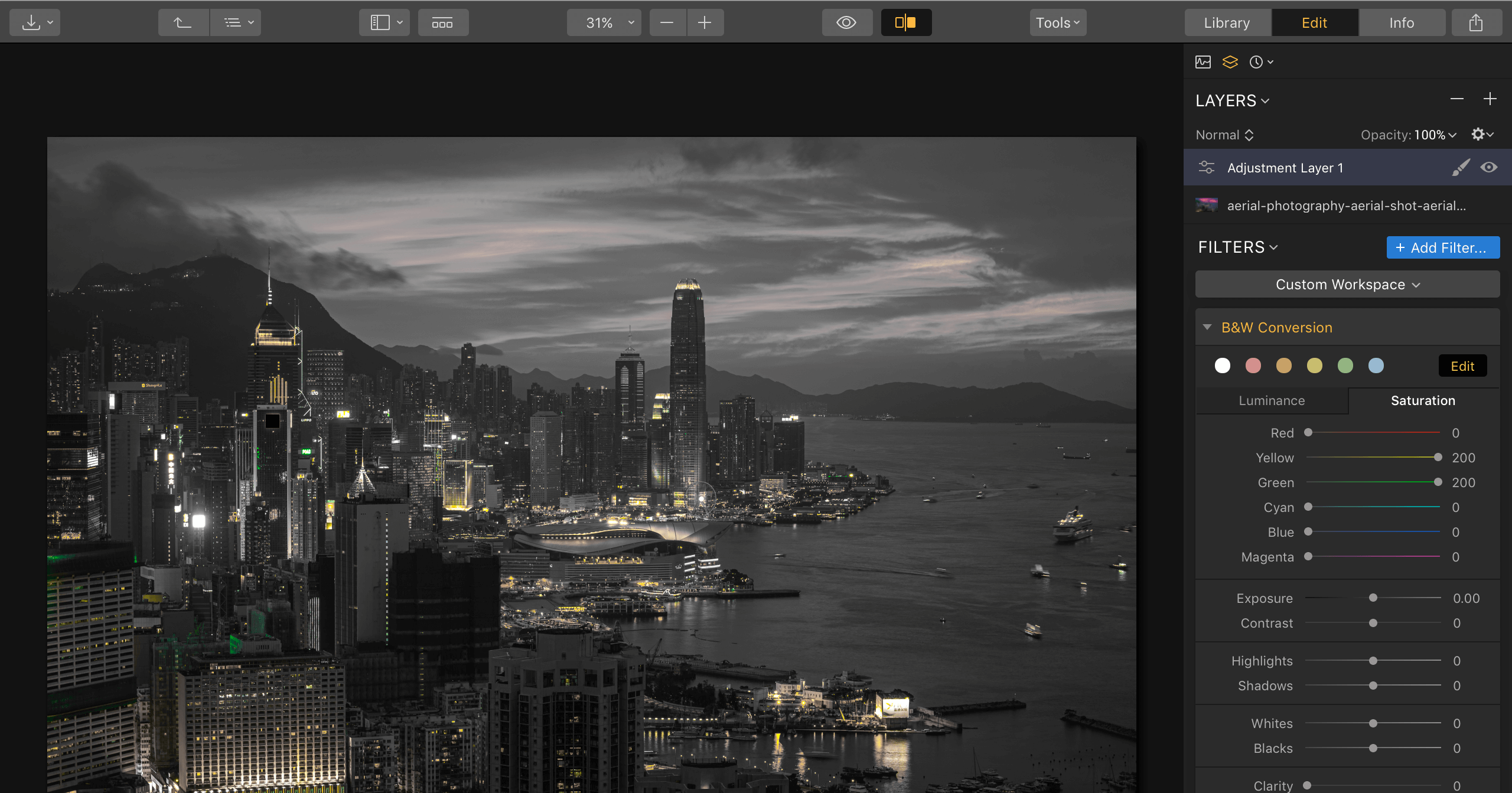This screenshot has width=1512, height=793.
Task: Click the Add Filter button
Action: (1443, 247)
